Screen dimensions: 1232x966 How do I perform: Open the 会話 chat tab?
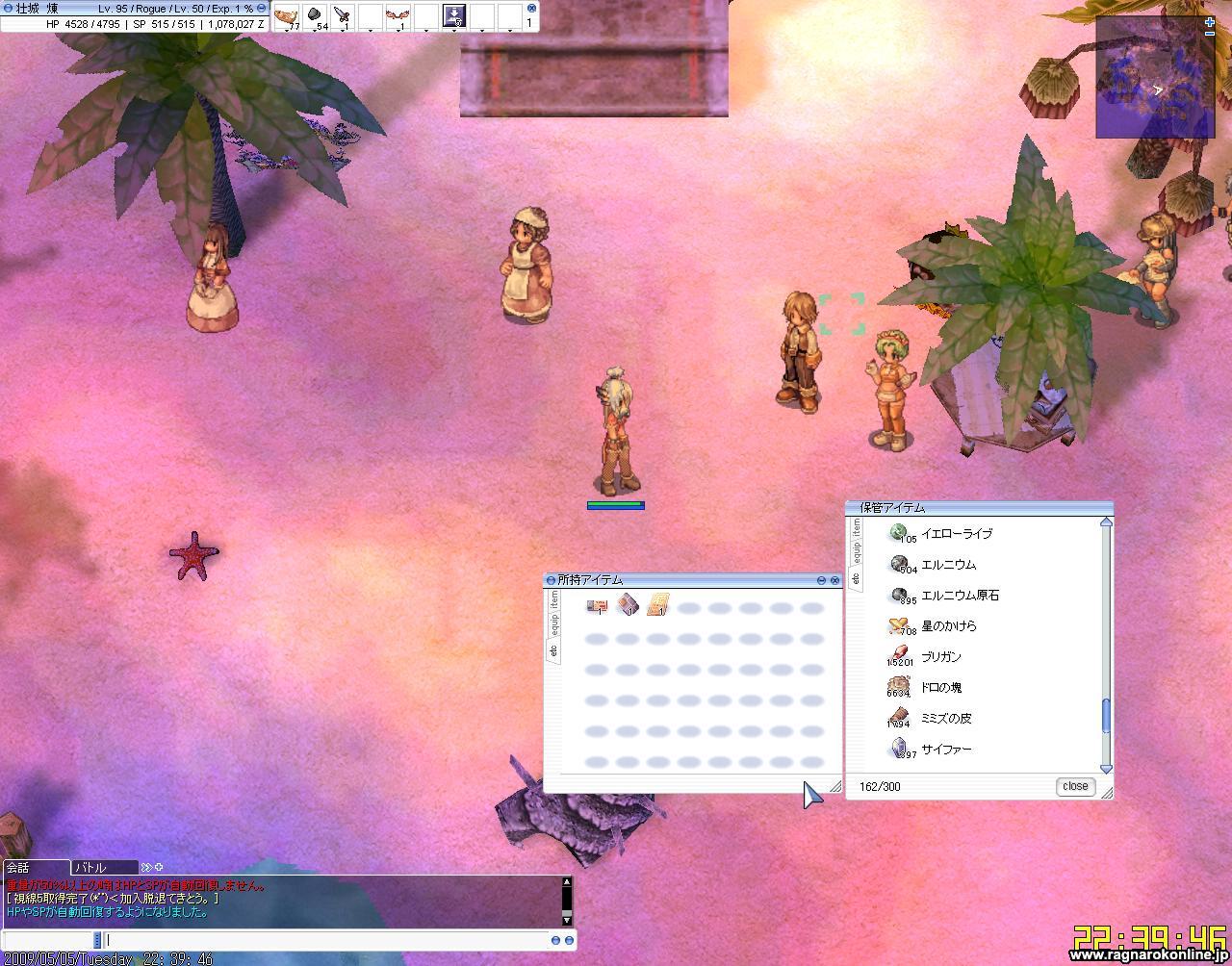tap(36, 867)
